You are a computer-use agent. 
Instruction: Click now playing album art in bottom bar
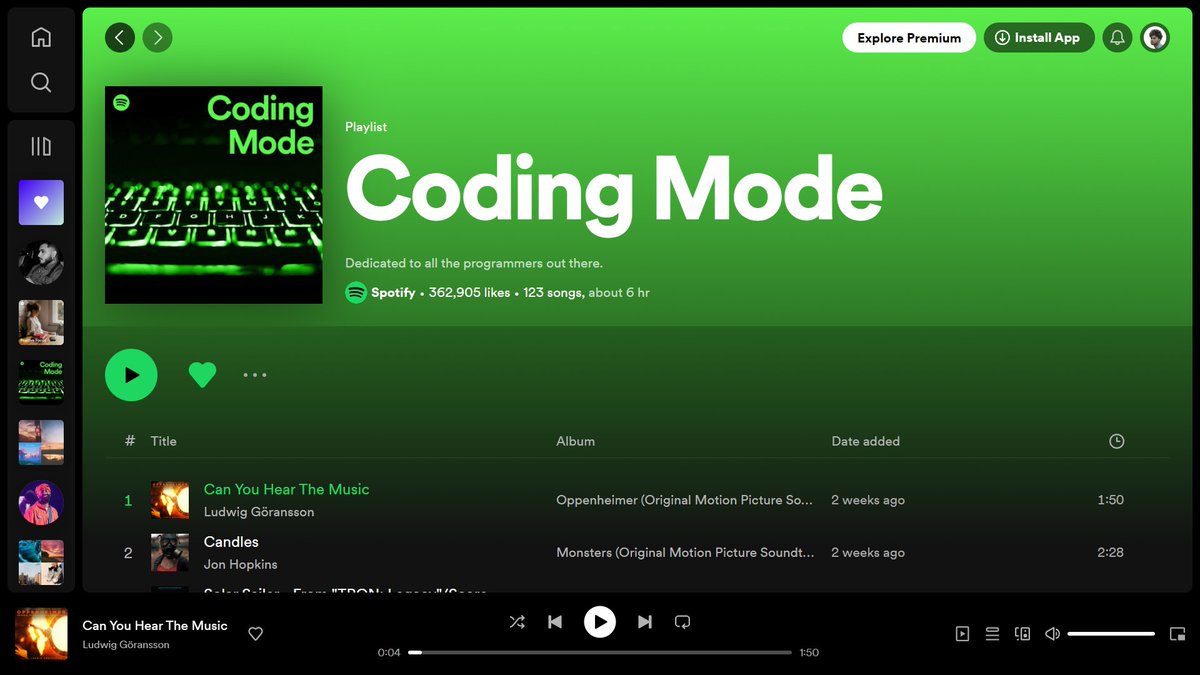coord(41,634)
